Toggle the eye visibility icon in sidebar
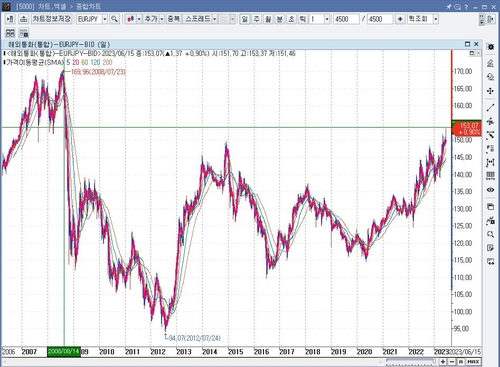 [x=490, y=190]
